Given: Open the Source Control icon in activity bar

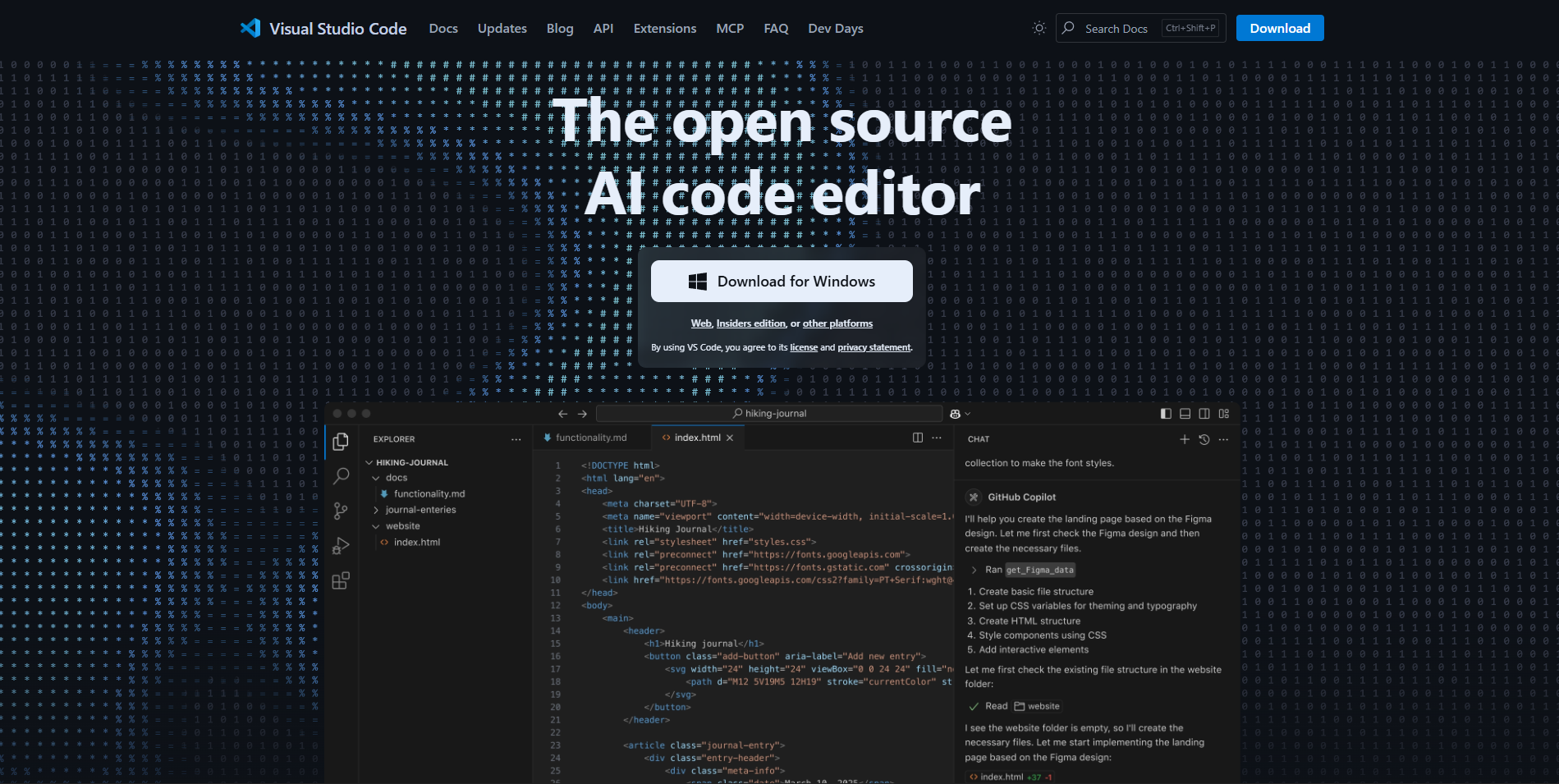Looking at the screenshot, I should pyautogui.click(x=341, y=511).
